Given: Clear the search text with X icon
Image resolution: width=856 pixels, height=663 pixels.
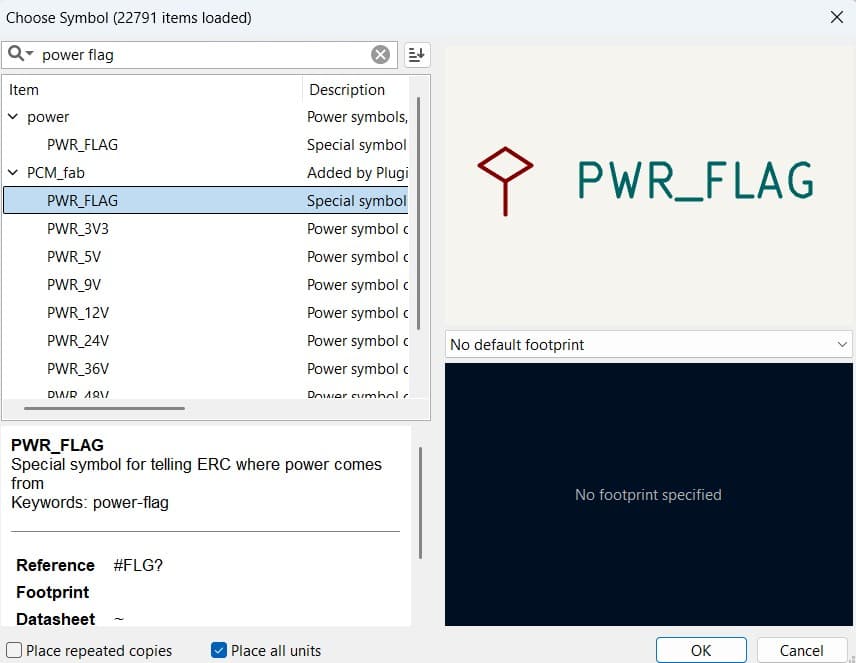Looking at the screenshot, I should point(381,55).
